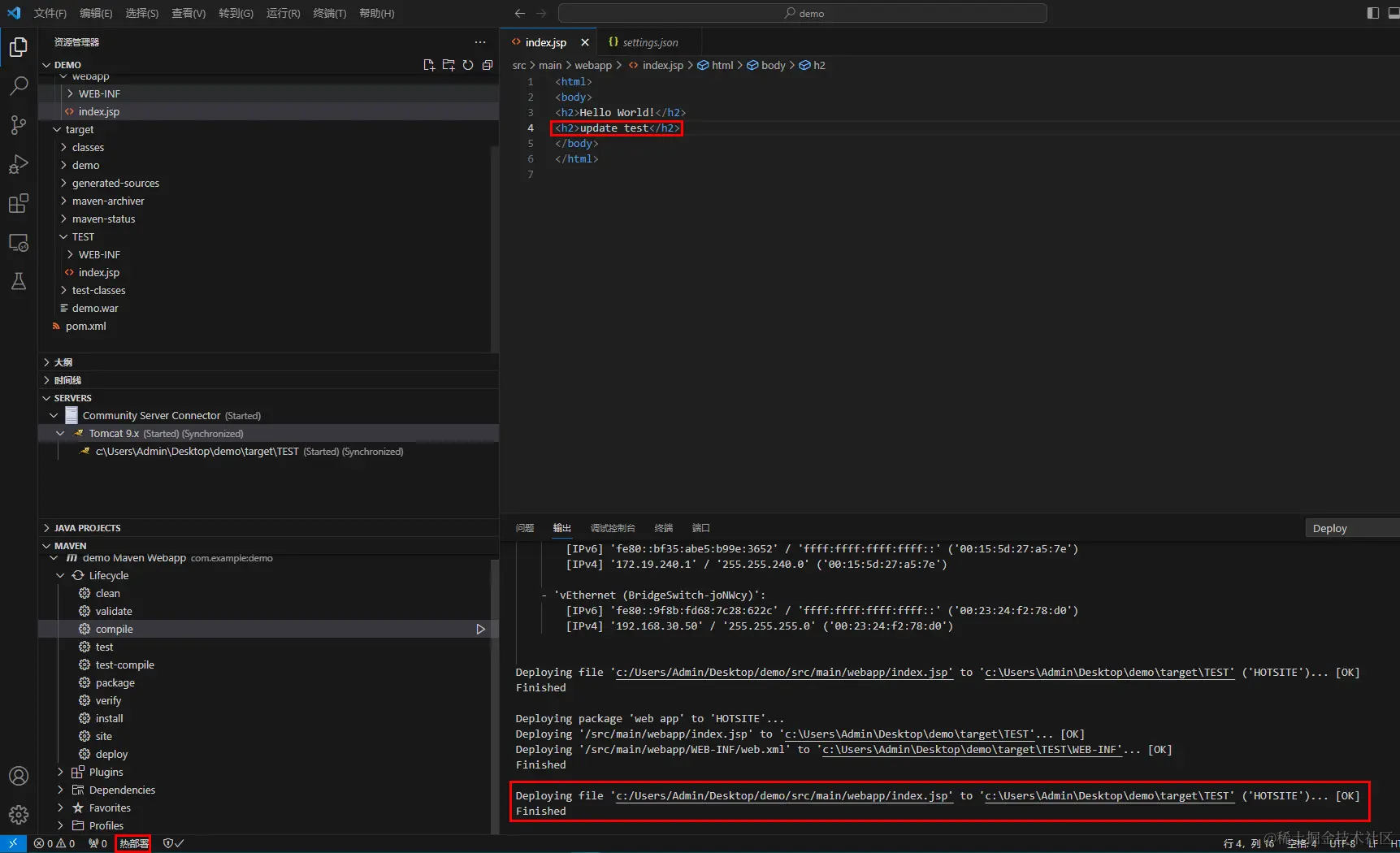Click the New Folder icon in DEMO header
Screen dimensions: 1400x853
[x=449, y=65]
